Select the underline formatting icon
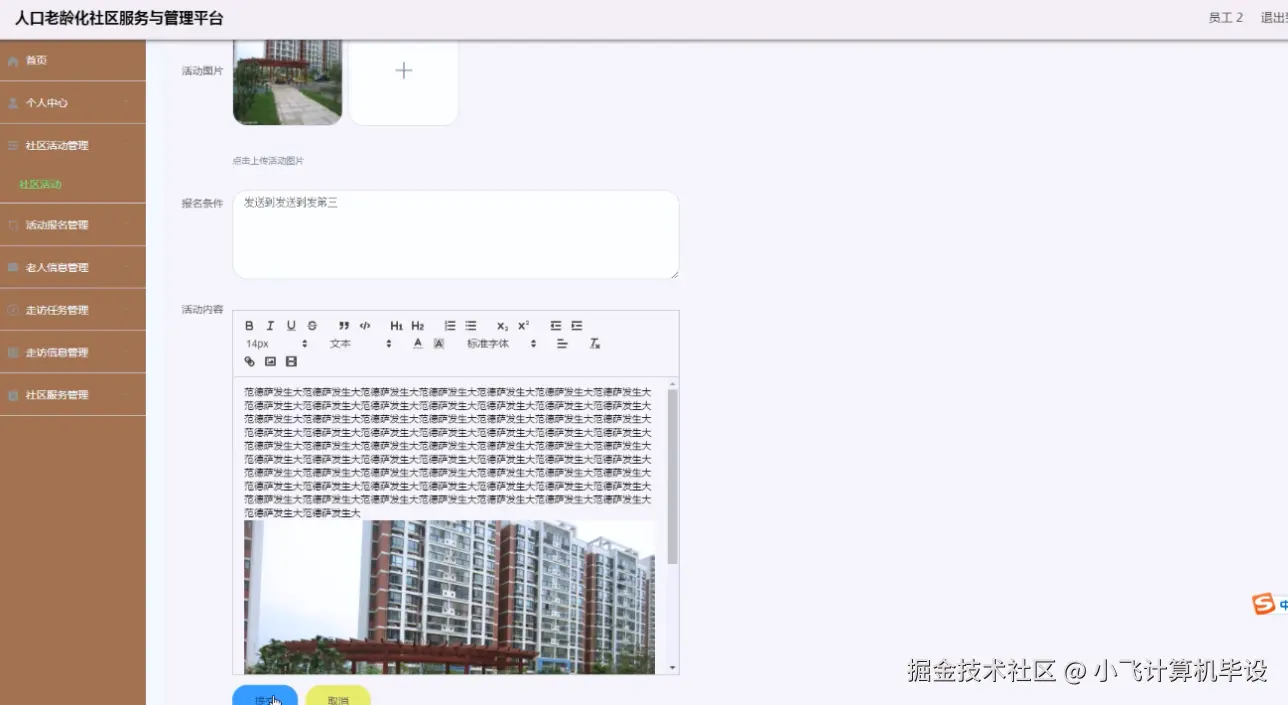 click(x=291, y=325)
